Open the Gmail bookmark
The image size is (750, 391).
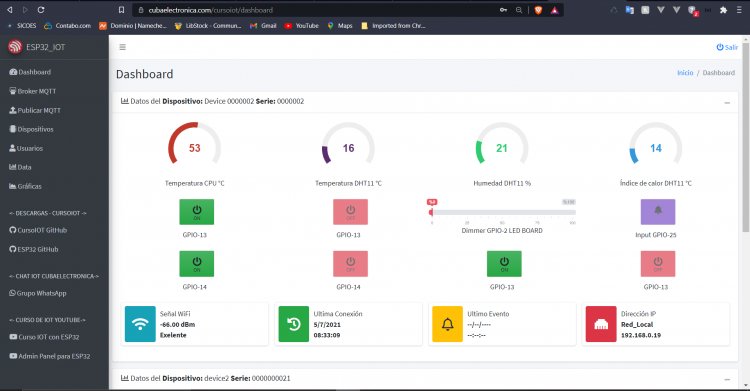pyautogui.click(x=263, y=26)
